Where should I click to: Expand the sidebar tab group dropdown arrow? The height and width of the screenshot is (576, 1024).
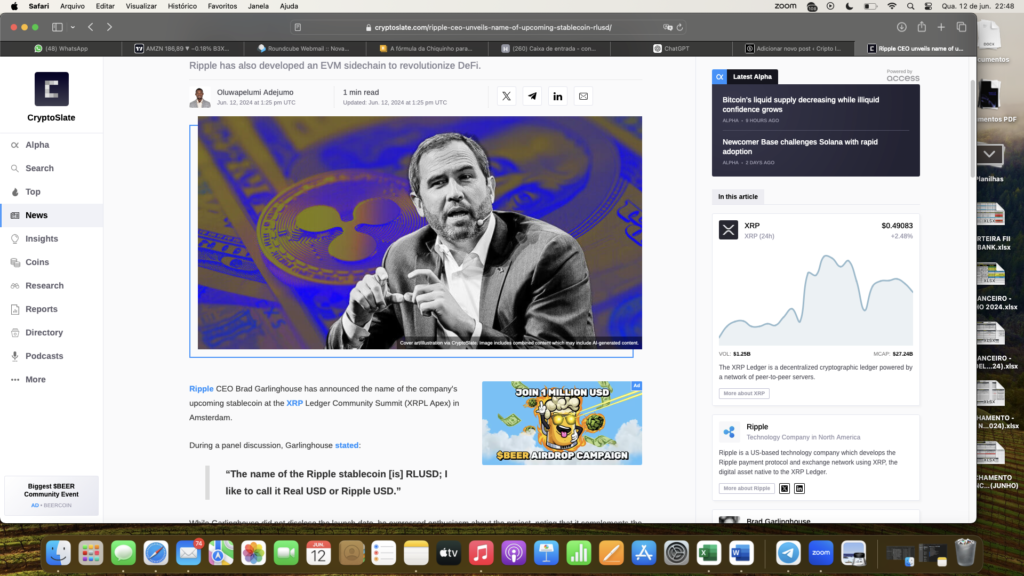pyautogui.click(x=72, y=27)
